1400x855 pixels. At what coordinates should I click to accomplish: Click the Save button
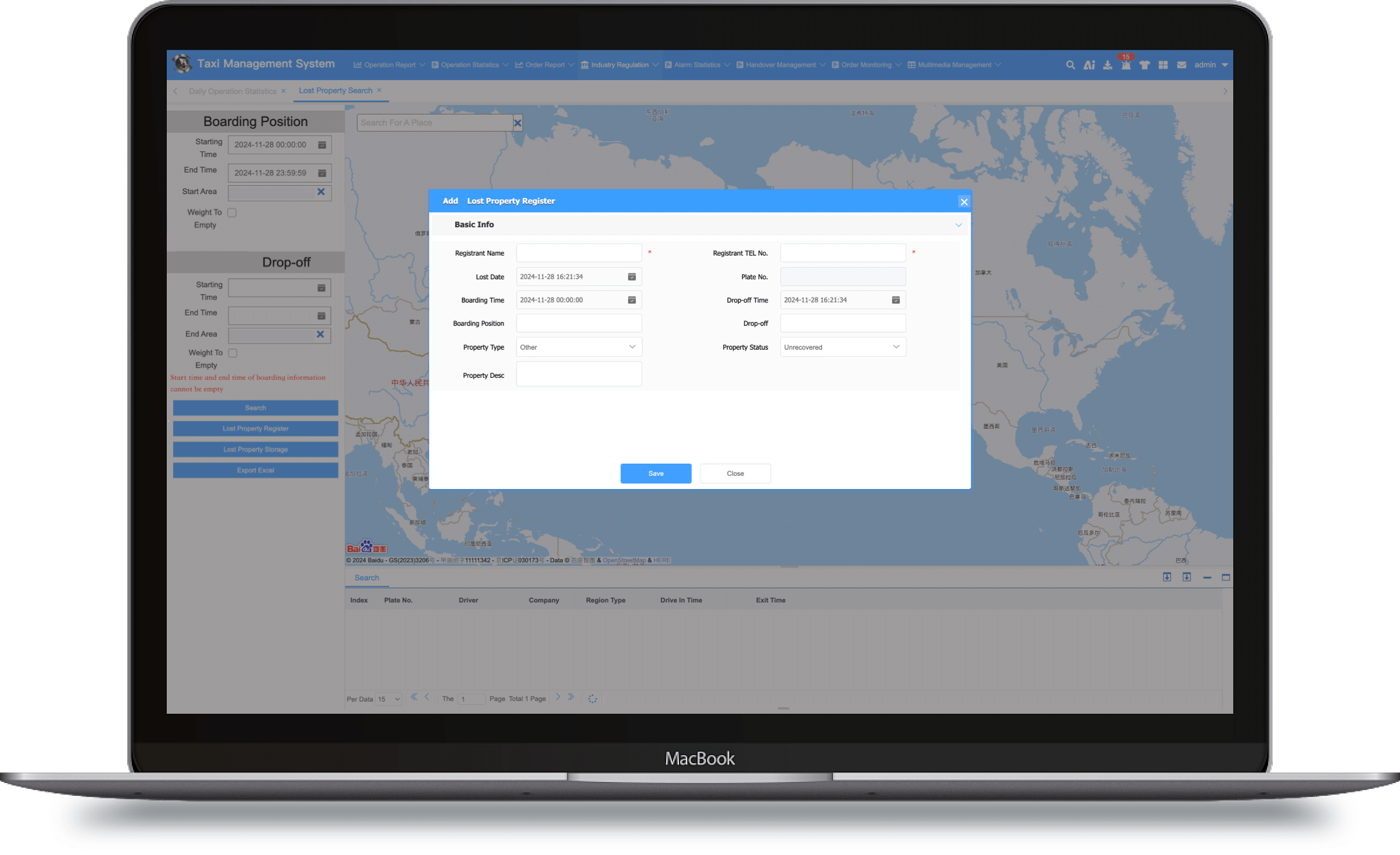pos(655,473)
